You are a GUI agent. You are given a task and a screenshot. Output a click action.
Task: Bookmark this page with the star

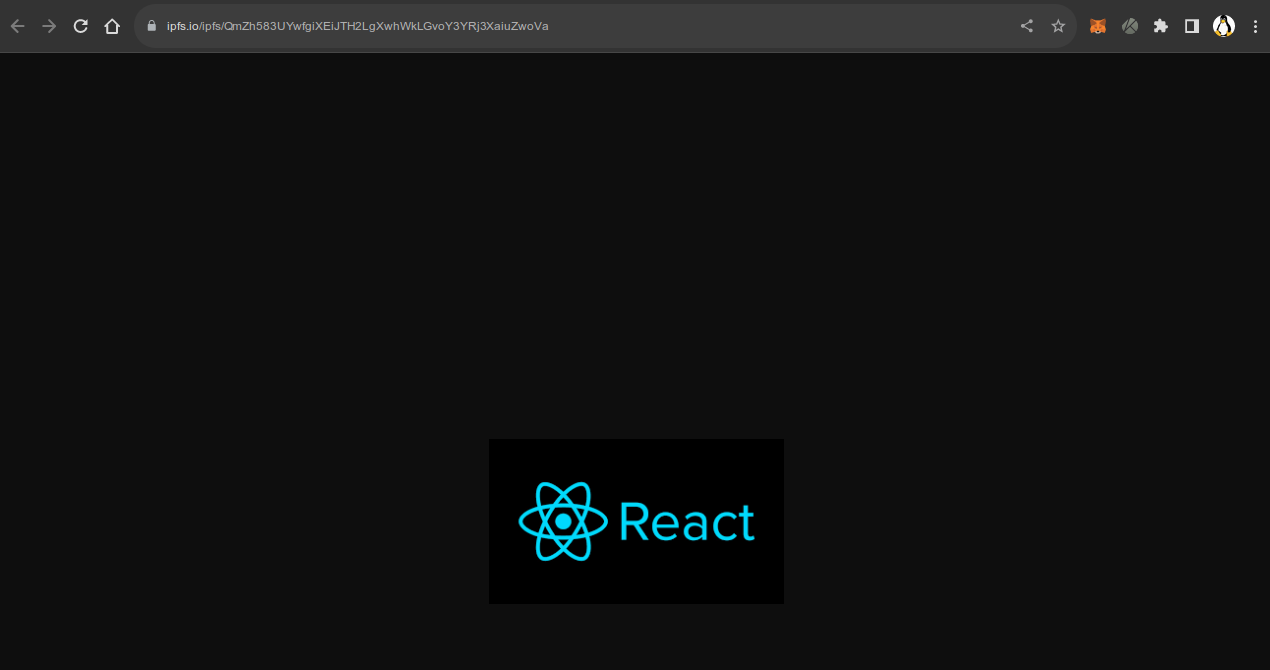pos(1058,26)
